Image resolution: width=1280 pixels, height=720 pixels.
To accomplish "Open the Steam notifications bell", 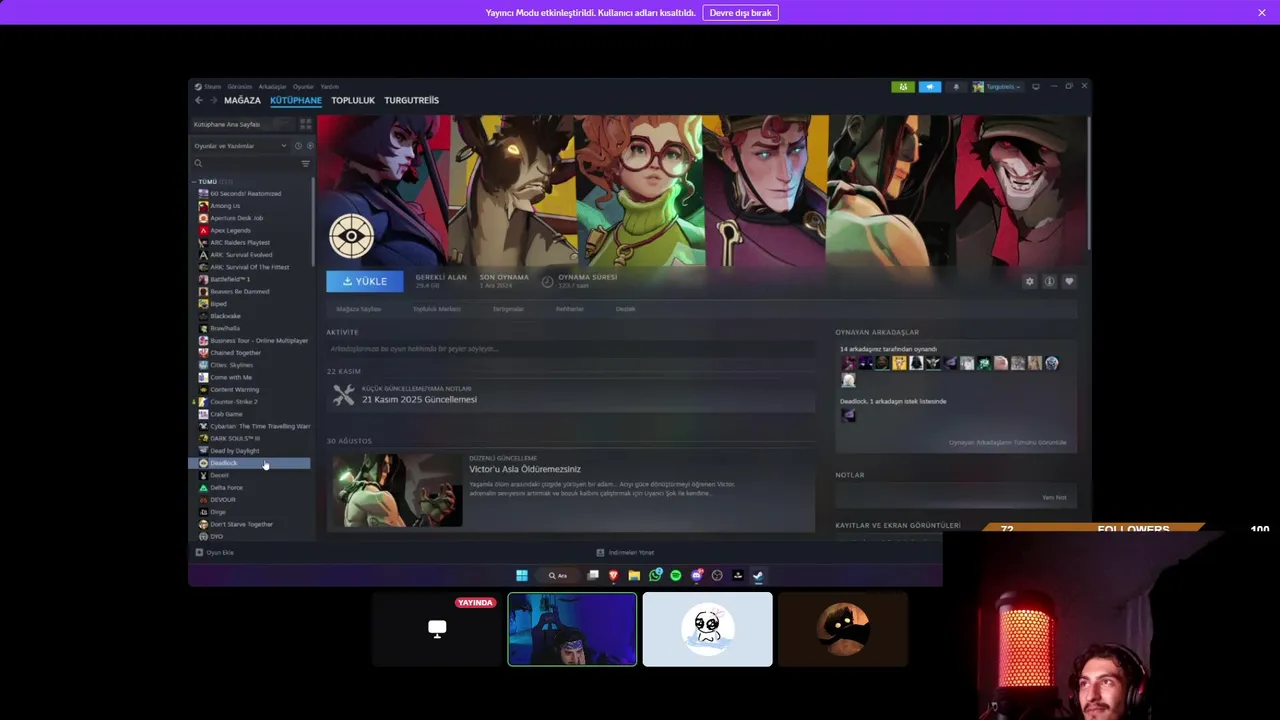I will (x=956, y=87).
